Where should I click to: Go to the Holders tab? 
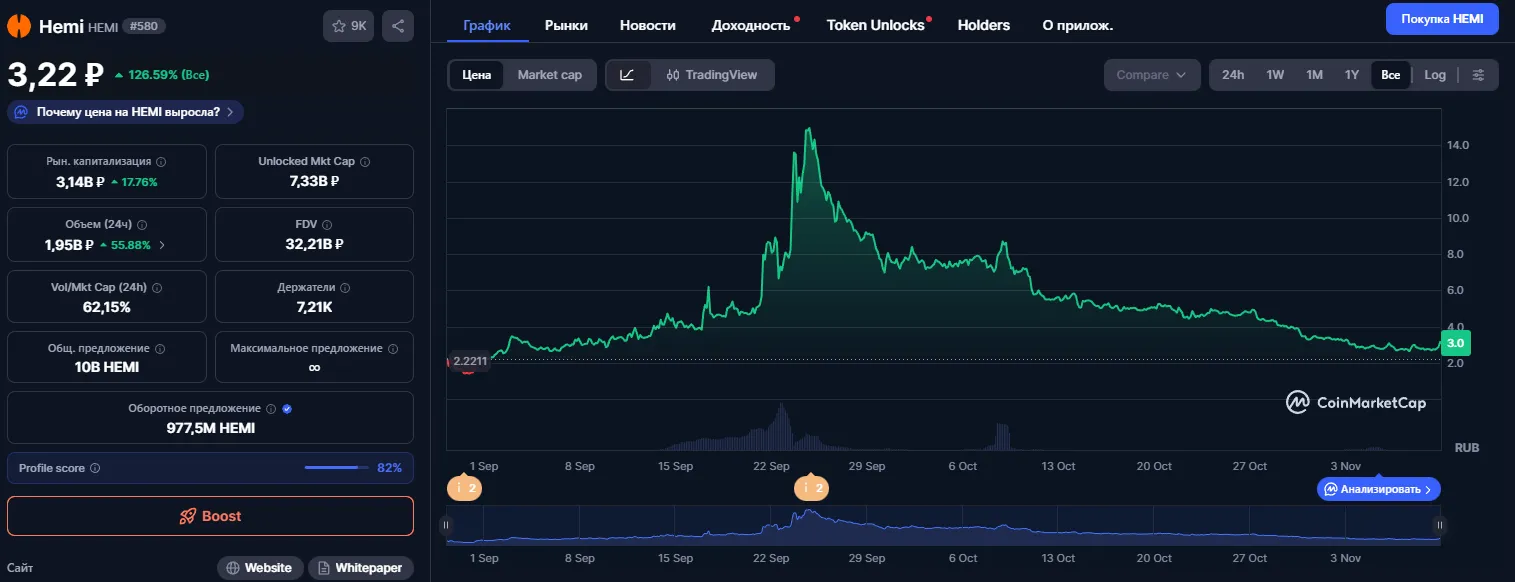coord(984,25)
